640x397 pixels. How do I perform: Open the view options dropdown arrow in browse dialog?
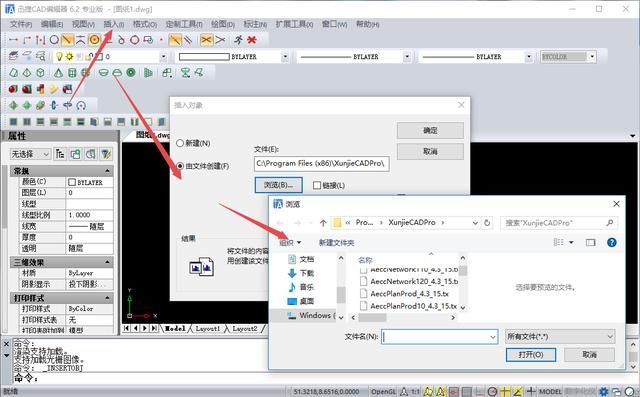pos(571,242)
